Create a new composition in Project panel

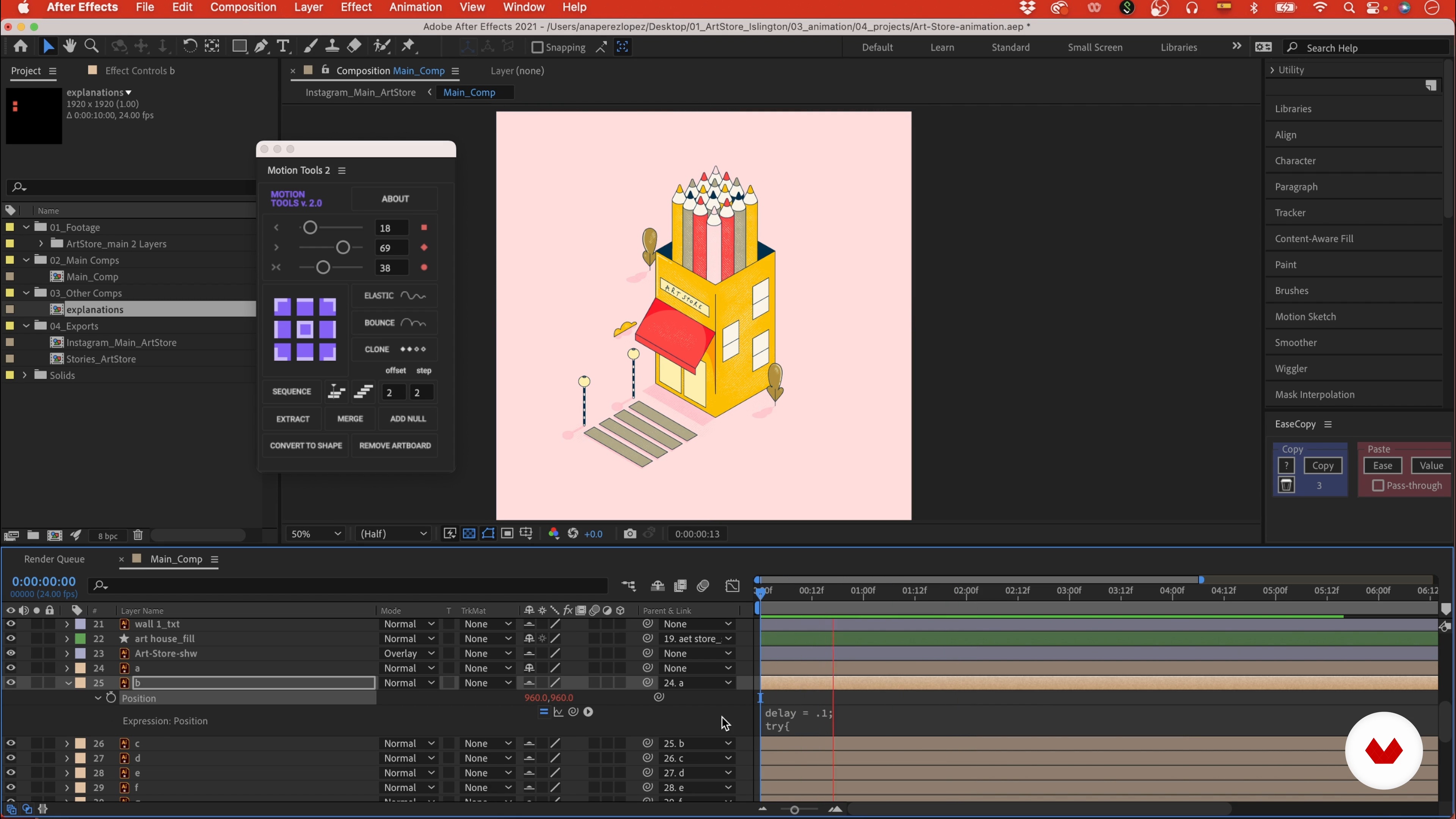pyautogui.click(x=54, y=535)
